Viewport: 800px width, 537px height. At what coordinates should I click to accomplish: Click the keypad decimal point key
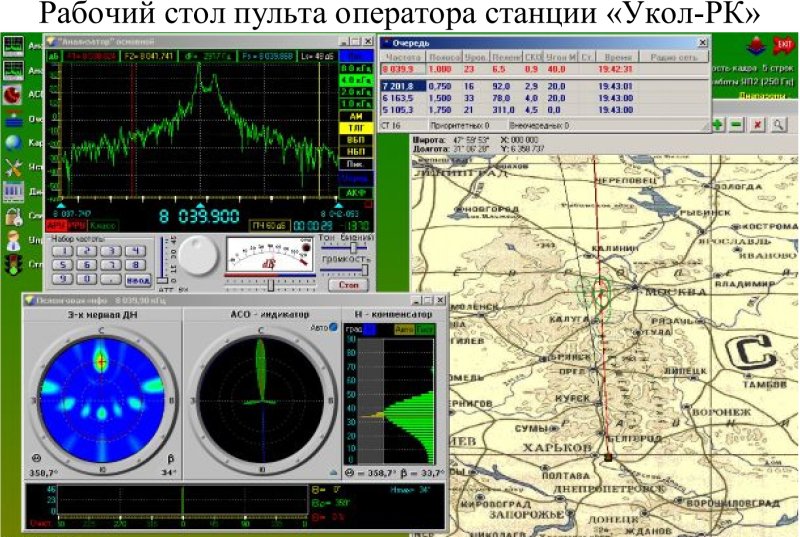[x=111, y=279]
